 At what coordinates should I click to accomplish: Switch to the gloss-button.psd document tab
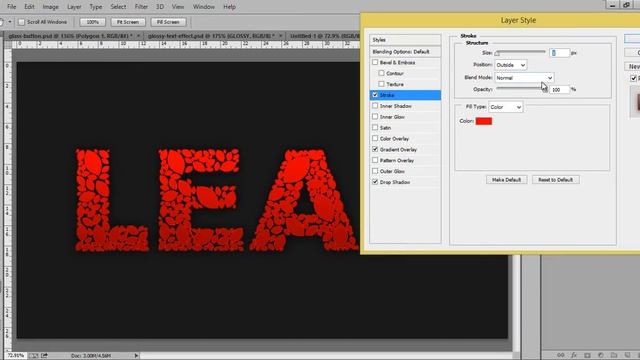pos(74,36)
